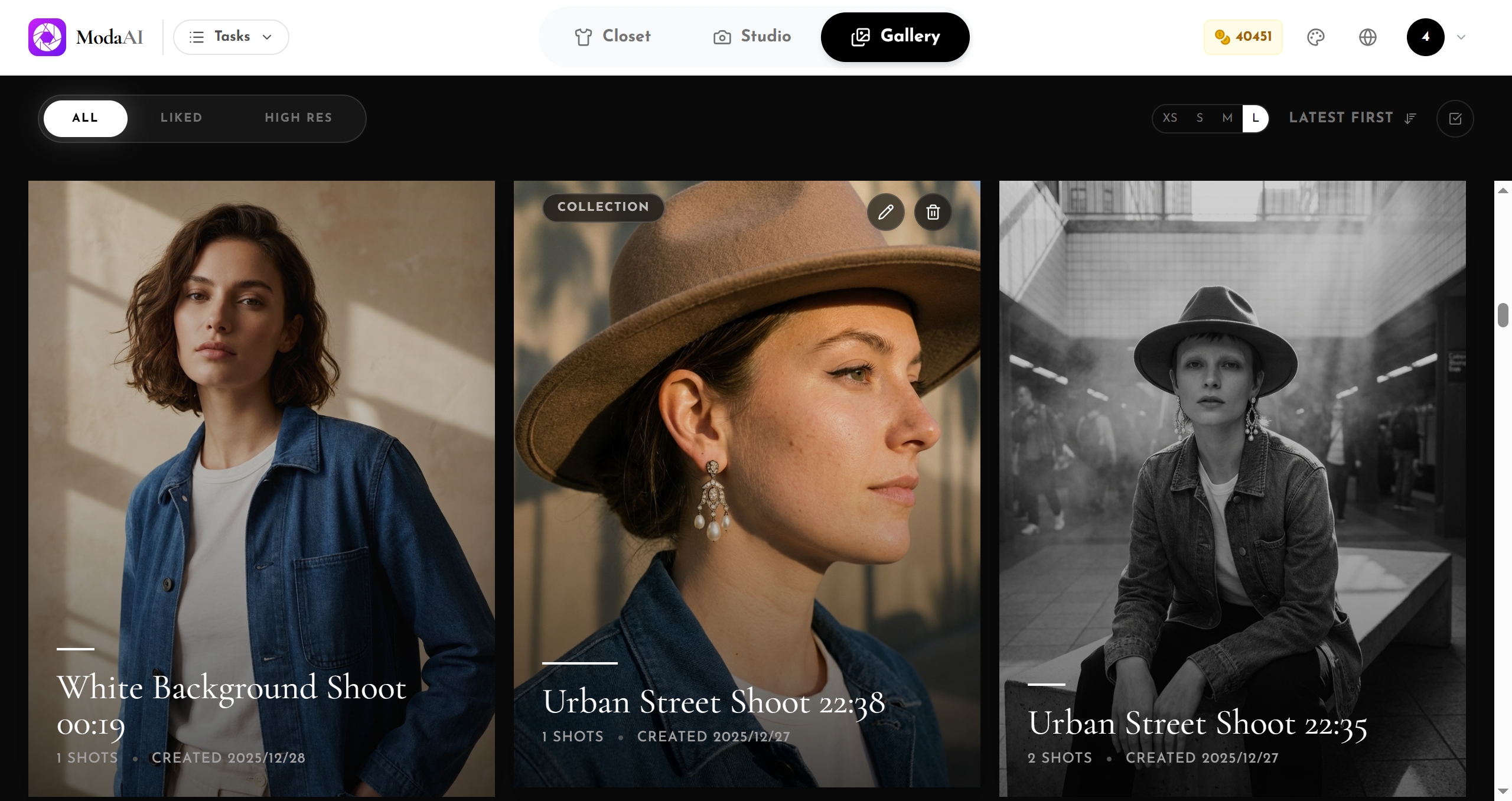Select the M thumbnail size
1512x801 pixels.
(x=1227, y=118)
